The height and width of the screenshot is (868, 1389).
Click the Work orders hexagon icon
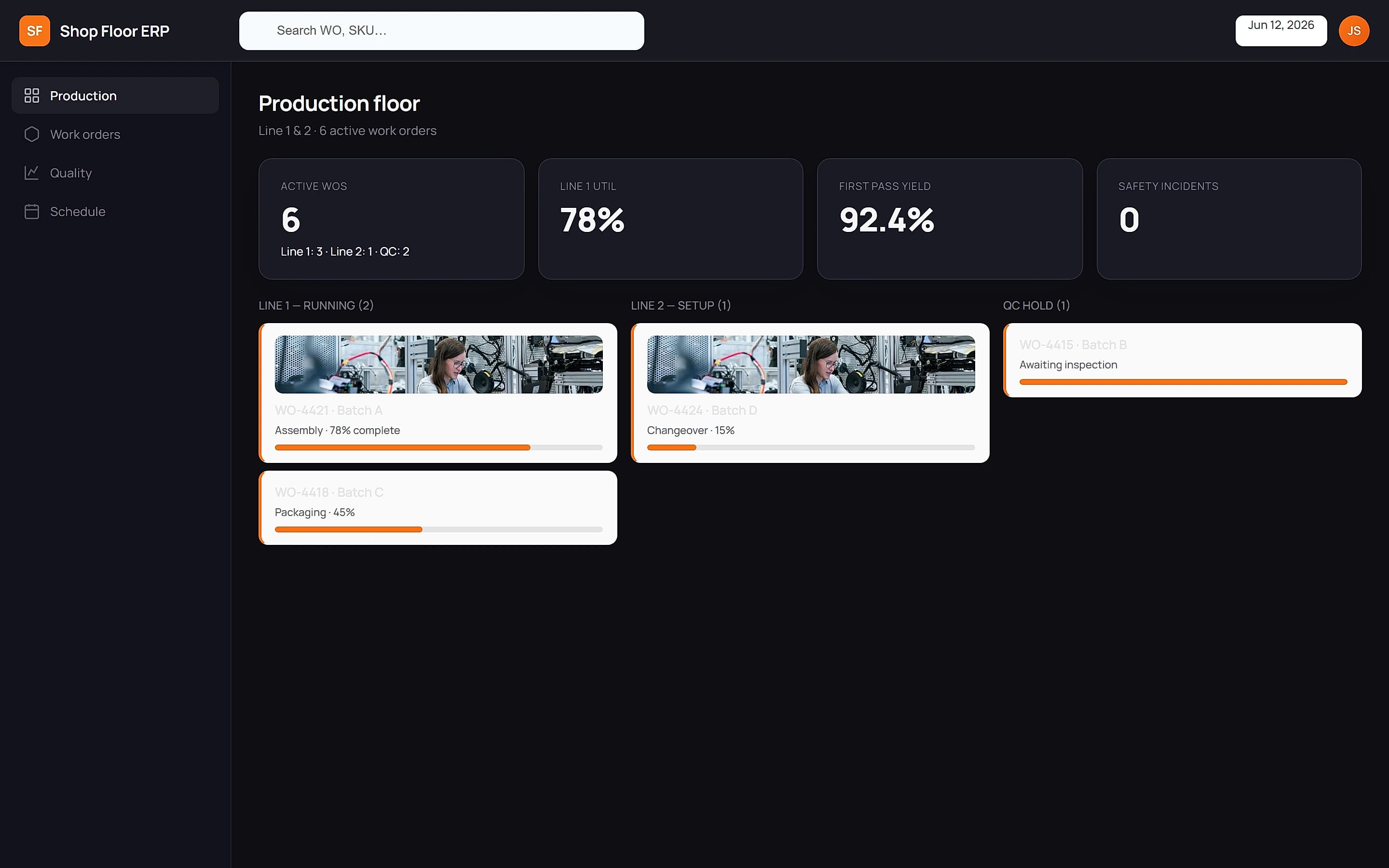point(31,134)
